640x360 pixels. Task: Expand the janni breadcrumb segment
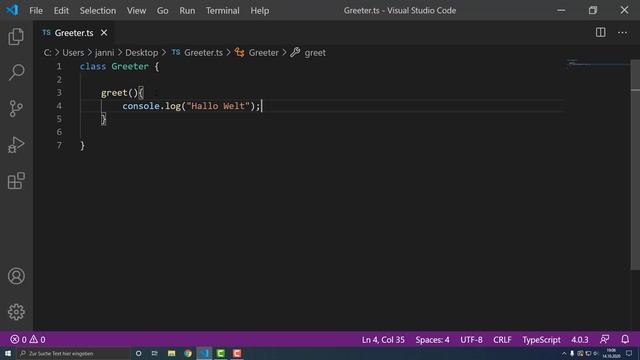[104, 52]
